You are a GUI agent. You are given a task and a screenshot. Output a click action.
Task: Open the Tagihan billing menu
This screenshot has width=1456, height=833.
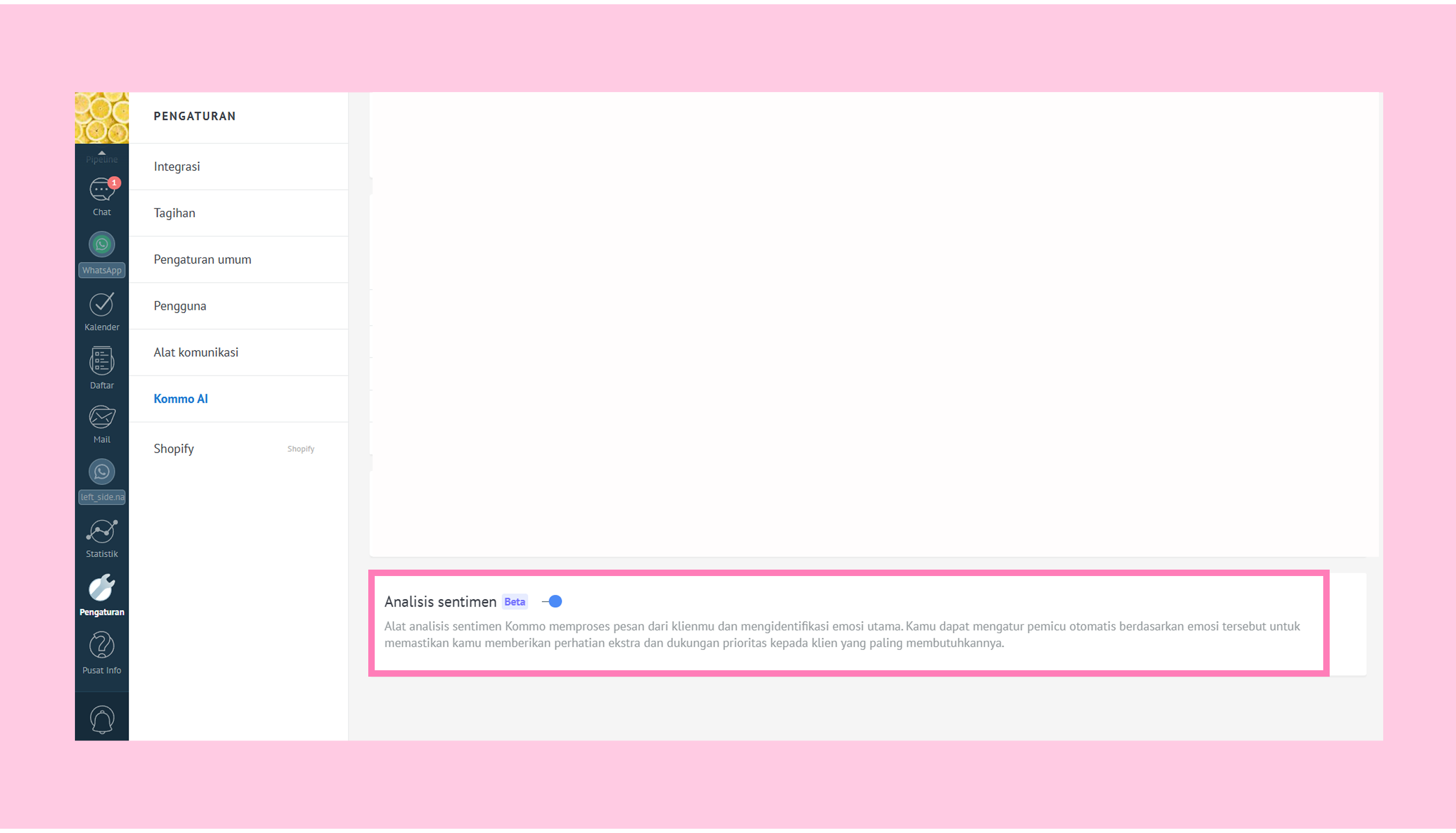tap(238, 213)
